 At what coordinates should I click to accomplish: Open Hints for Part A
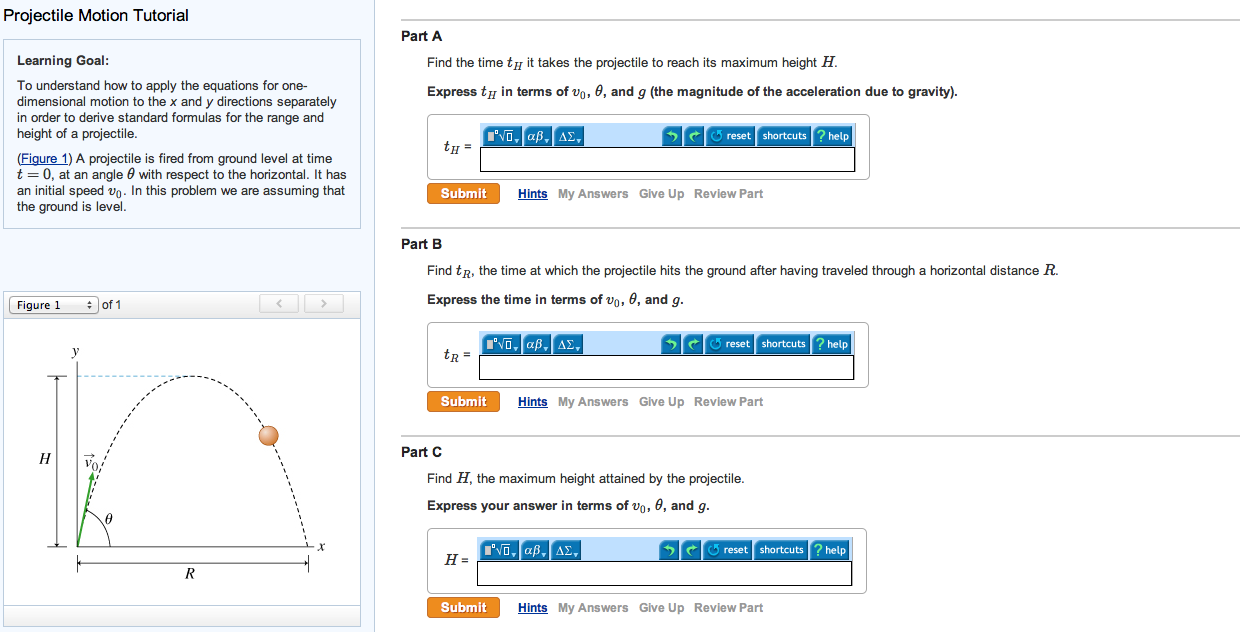pyautogui.click(x=532, y=193)
